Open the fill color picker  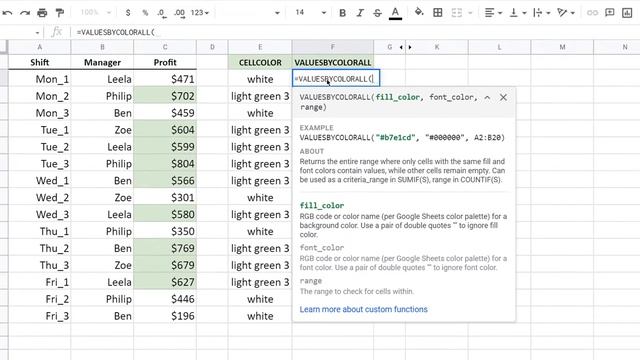click(x=419, y=12)
